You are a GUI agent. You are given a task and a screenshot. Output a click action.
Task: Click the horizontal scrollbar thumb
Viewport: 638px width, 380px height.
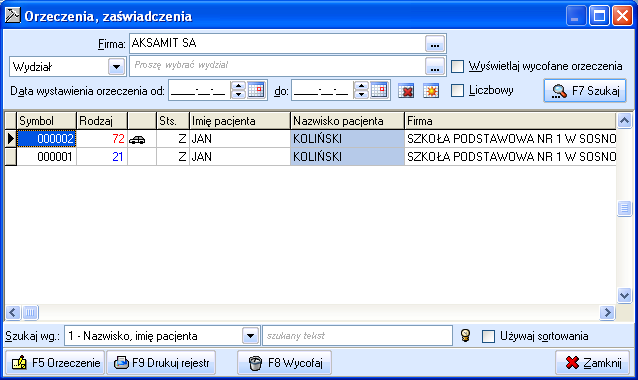[30, 312]
